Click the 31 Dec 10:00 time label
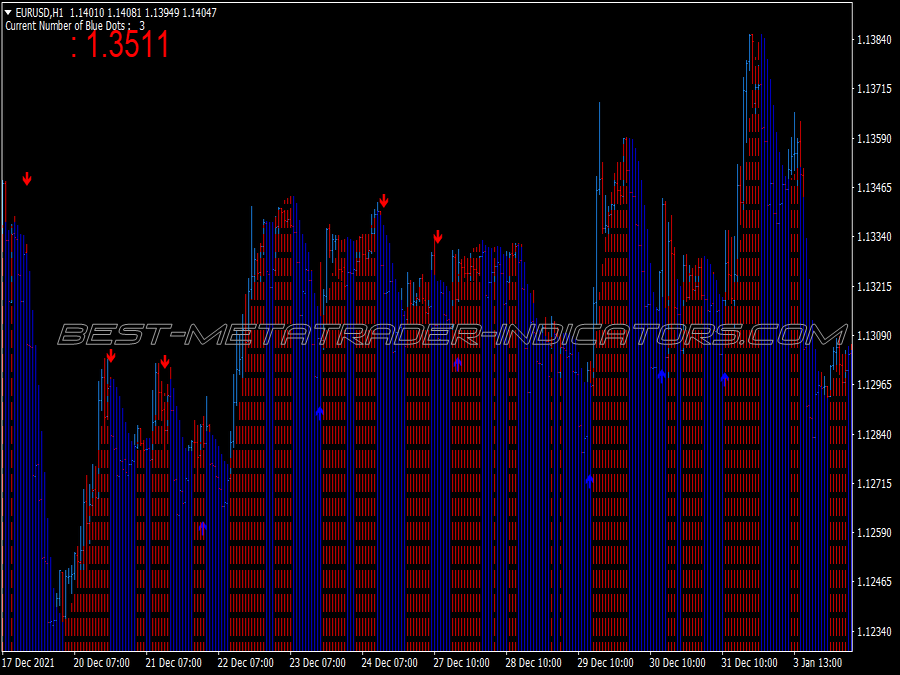Viewport: 900px width, 675px height. point(749,663)
